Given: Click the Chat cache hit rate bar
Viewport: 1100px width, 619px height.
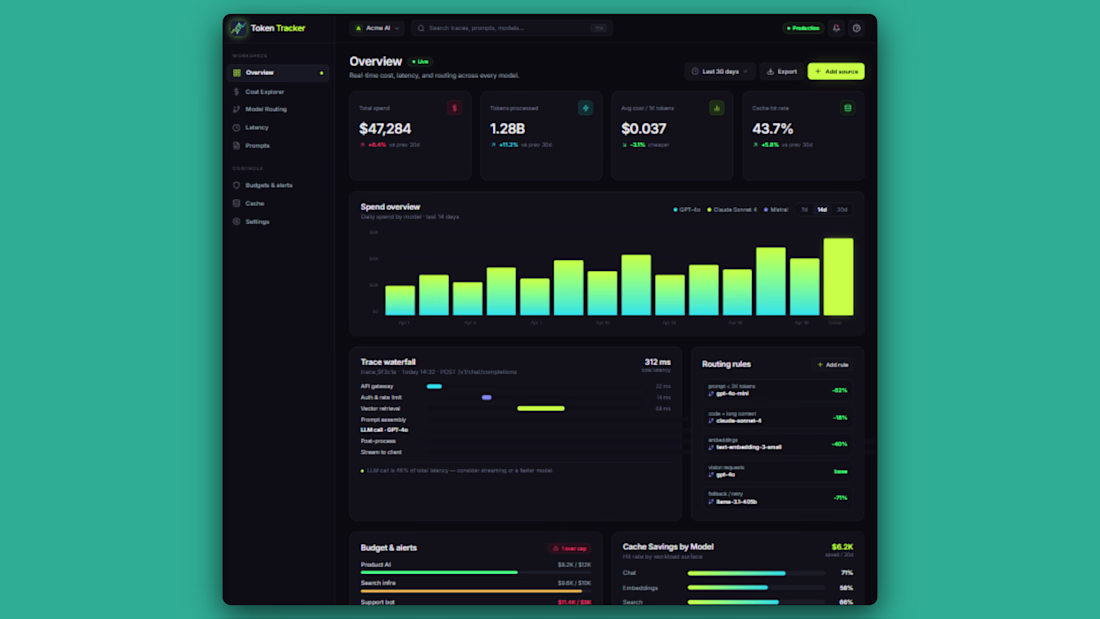Looking at the screenshot, I should [756, 573].
